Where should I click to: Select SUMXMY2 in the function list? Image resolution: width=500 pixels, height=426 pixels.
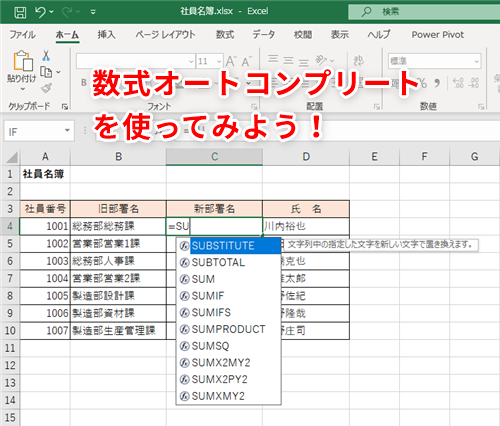229,396
